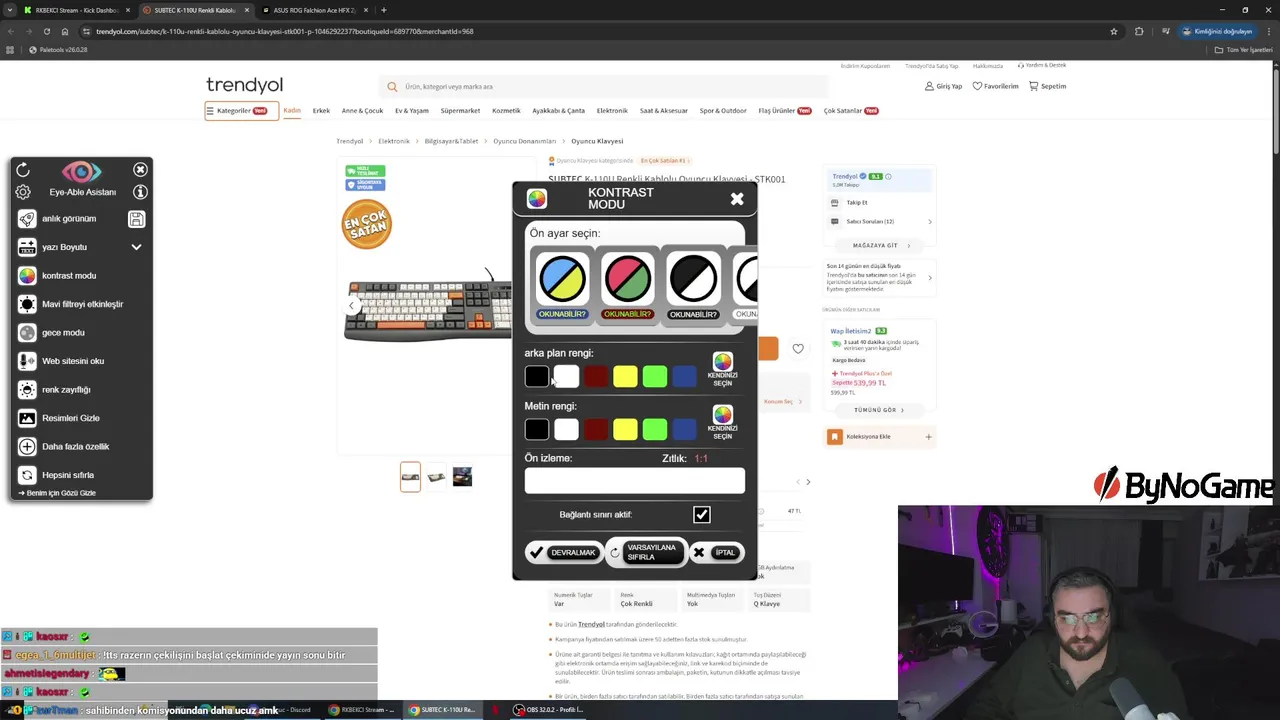
Task: Open the Kategoriler menu
Action: 240,111
